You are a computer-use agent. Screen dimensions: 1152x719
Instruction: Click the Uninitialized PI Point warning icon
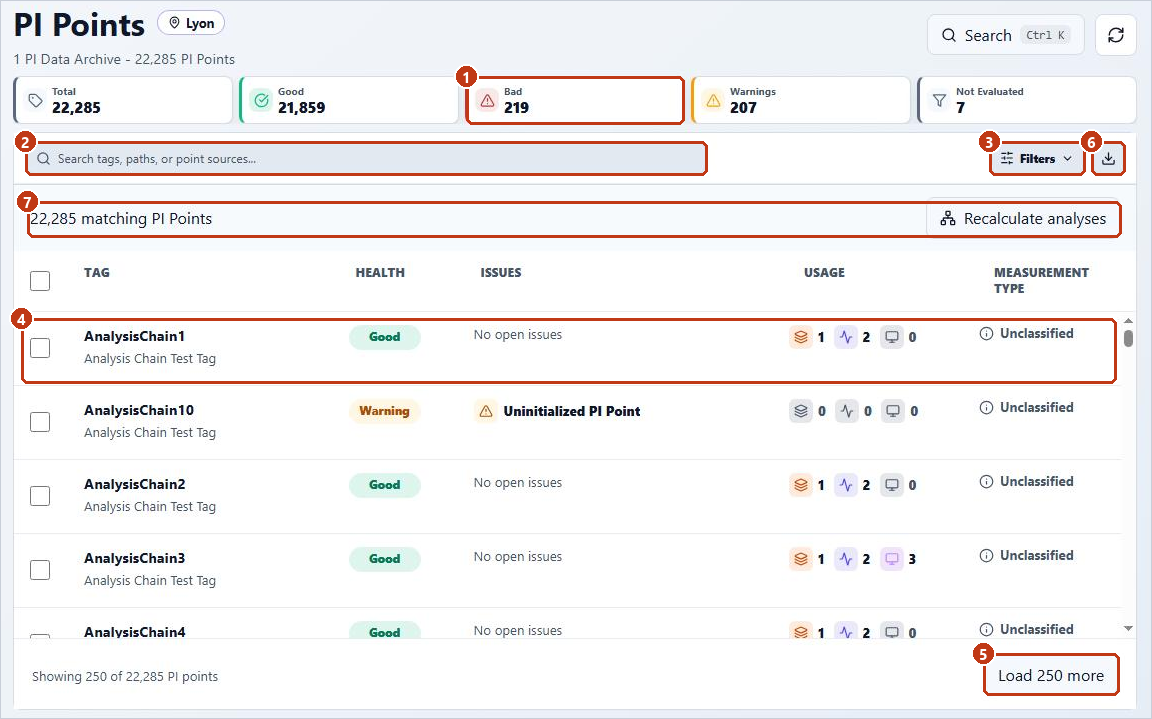tap(486, 411)
